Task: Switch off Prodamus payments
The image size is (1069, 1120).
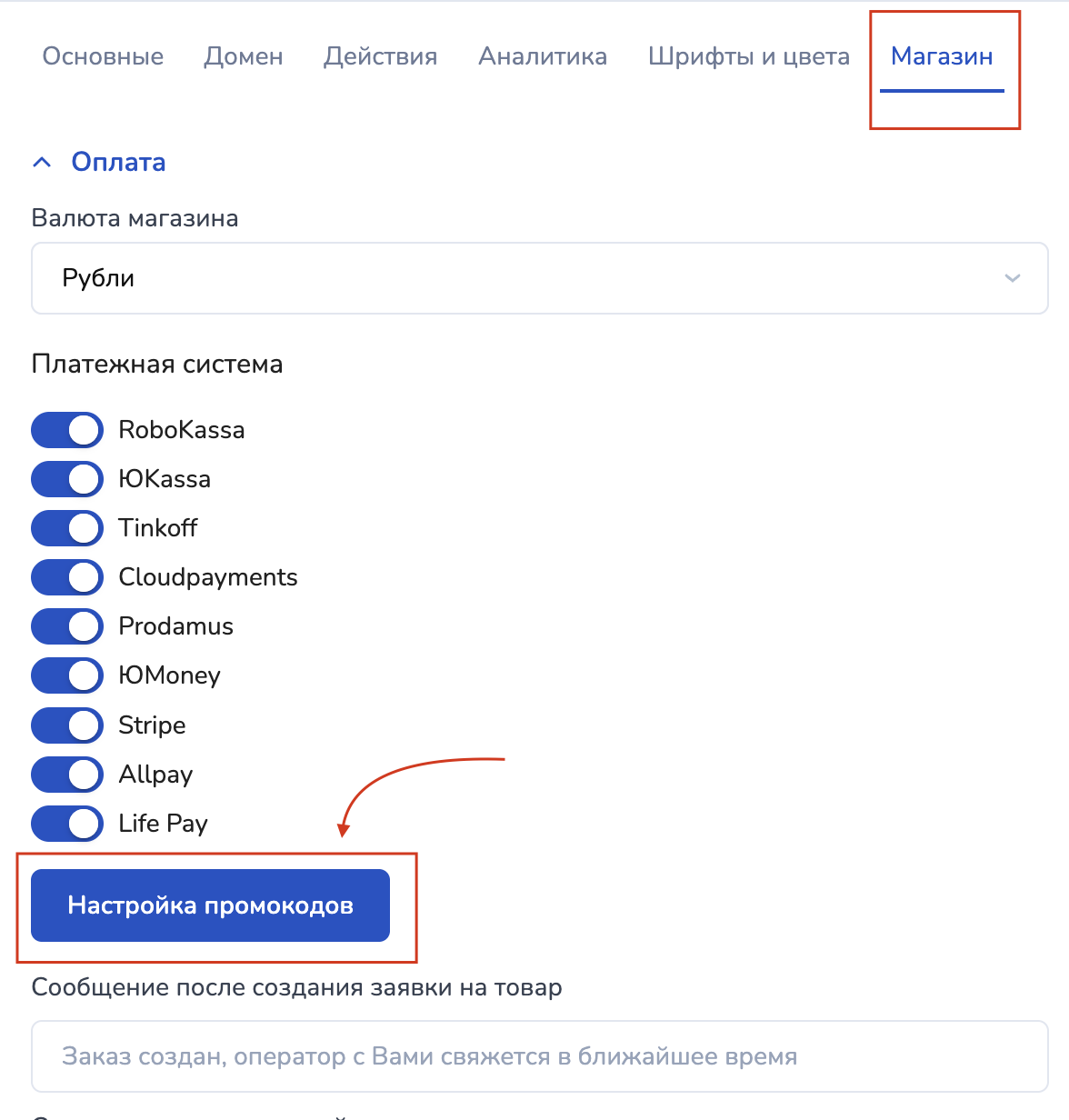Action: 67,626
